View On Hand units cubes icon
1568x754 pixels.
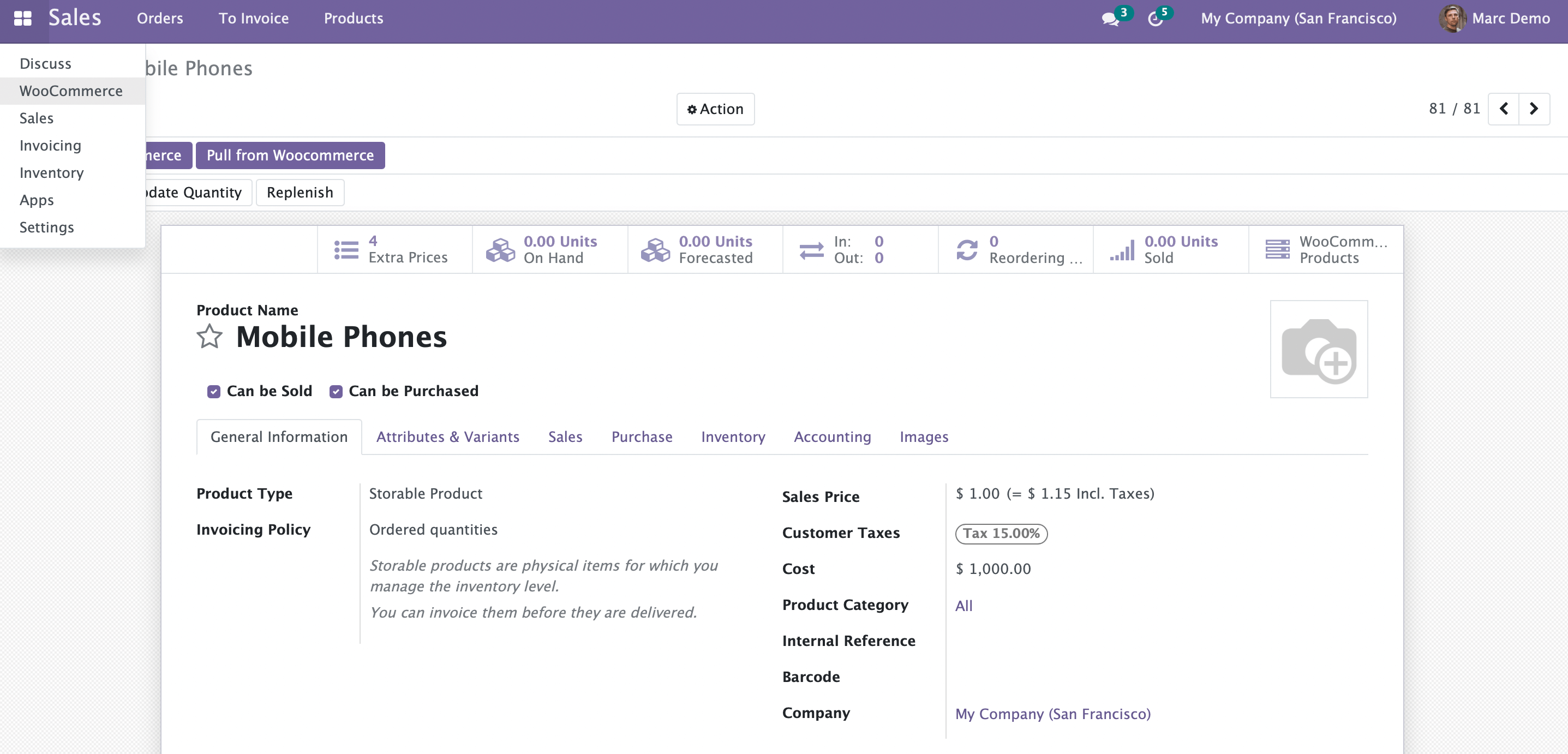500,249
